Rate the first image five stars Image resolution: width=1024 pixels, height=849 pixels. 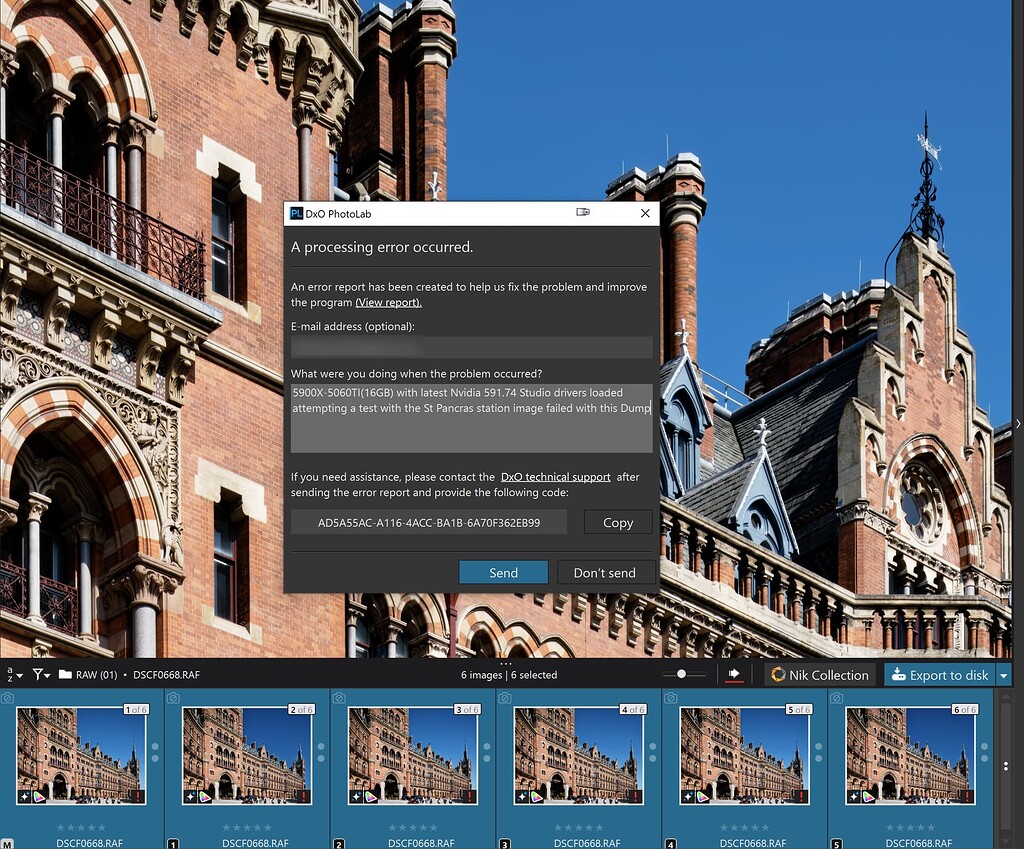[102, 827]
